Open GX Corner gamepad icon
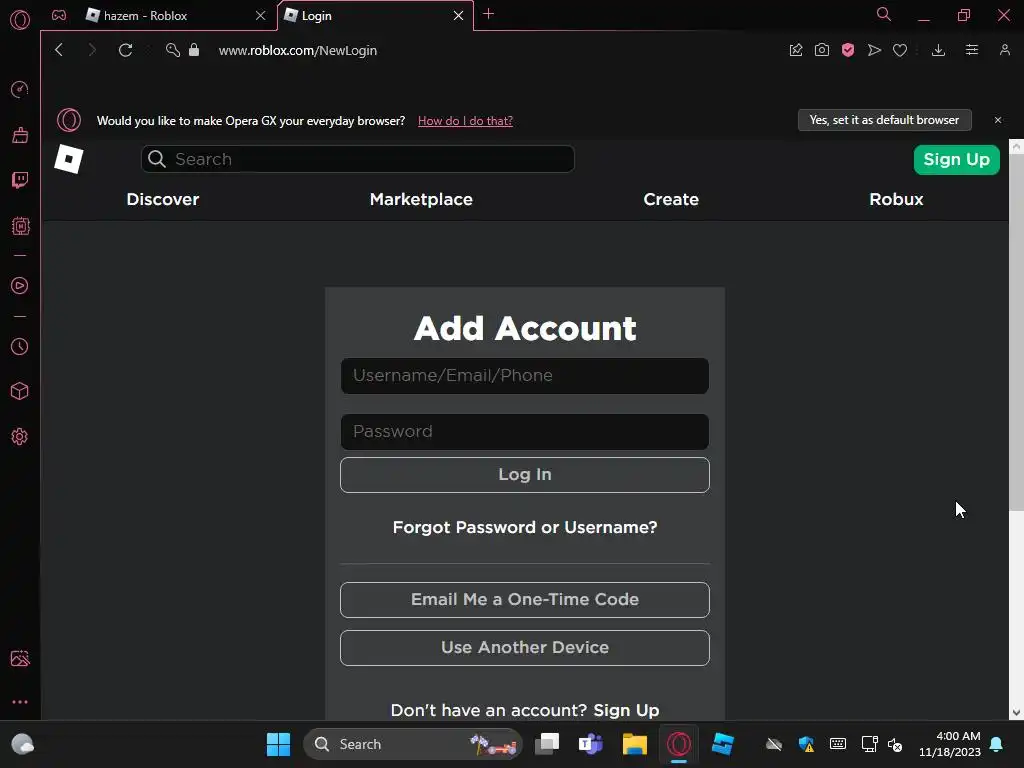 59,15
